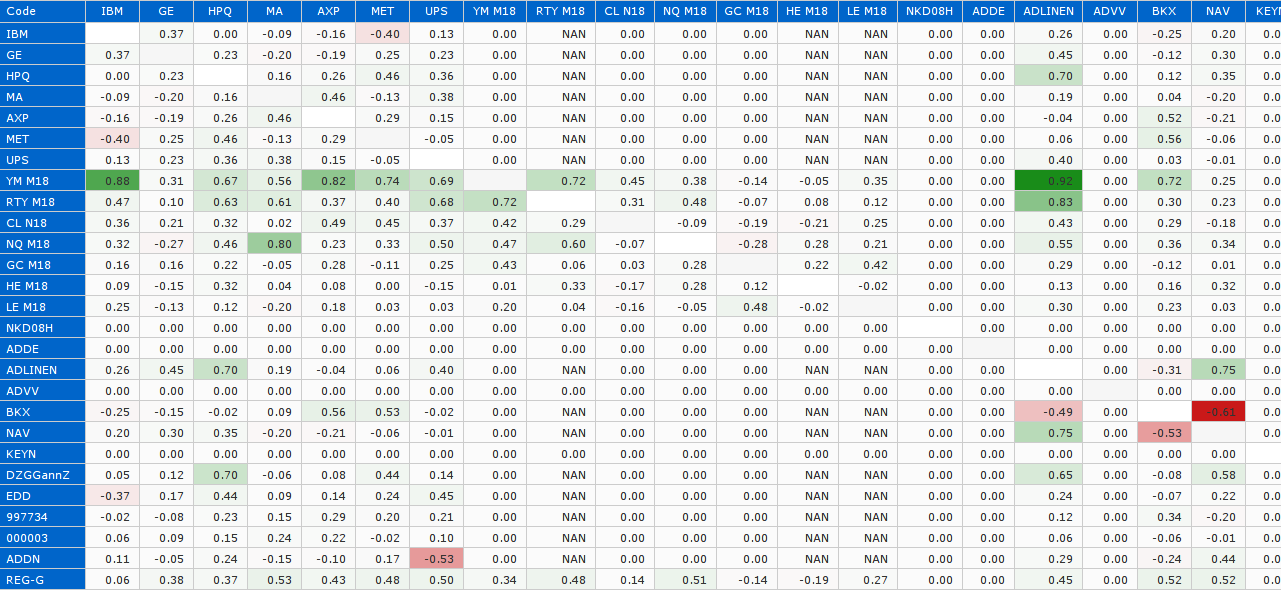Click the KEYN row label
Screen dimensions: 1281x590
pyautogui.click(x=43, y=454)
